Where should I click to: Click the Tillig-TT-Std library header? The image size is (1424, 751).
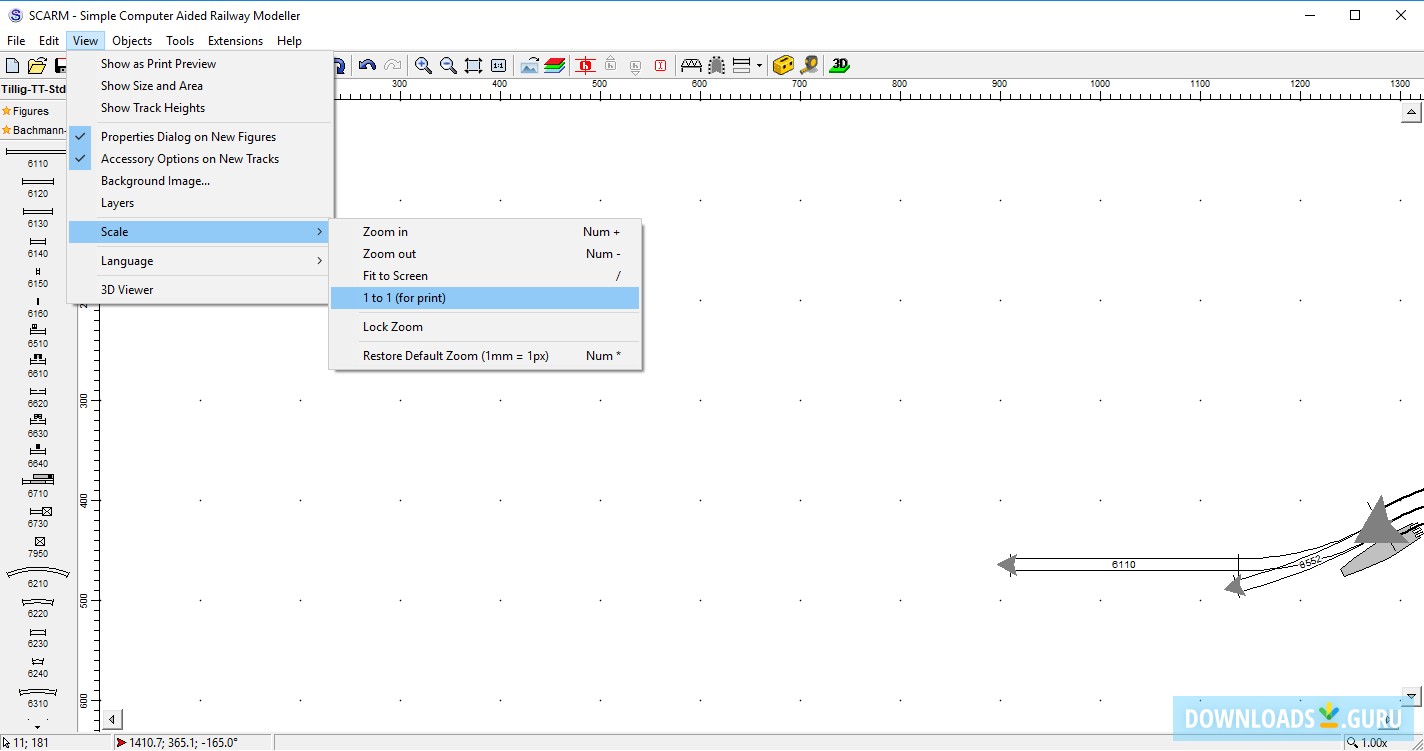pos(34,89)
